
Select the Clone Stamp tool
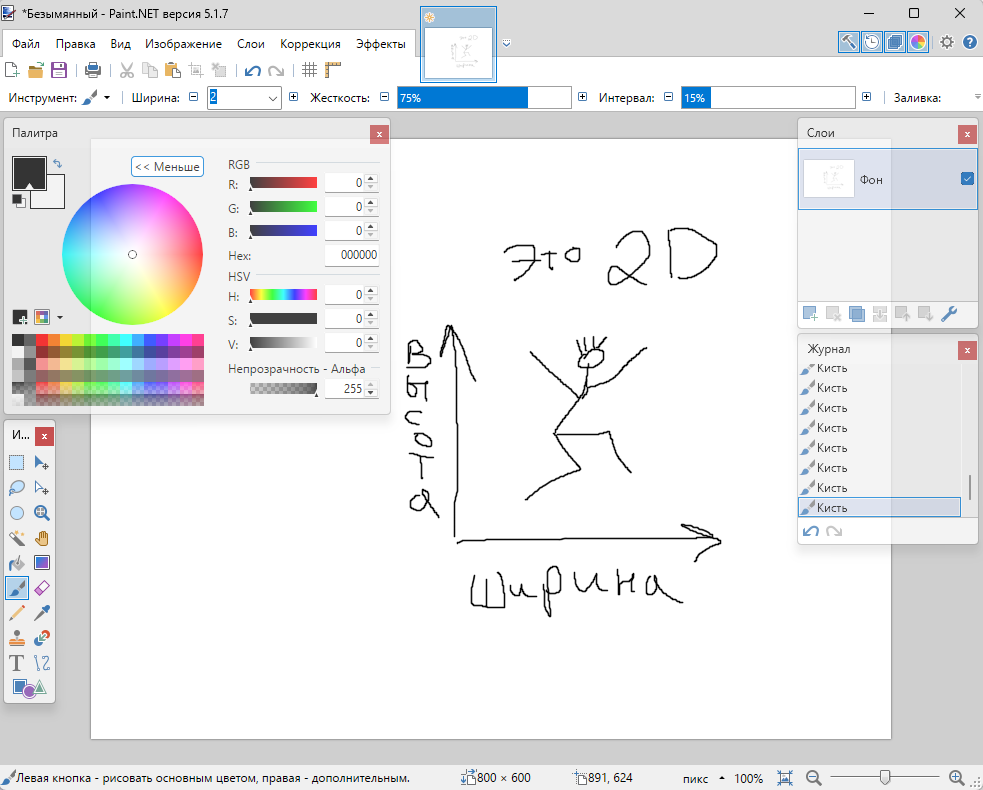pos(17,638)
